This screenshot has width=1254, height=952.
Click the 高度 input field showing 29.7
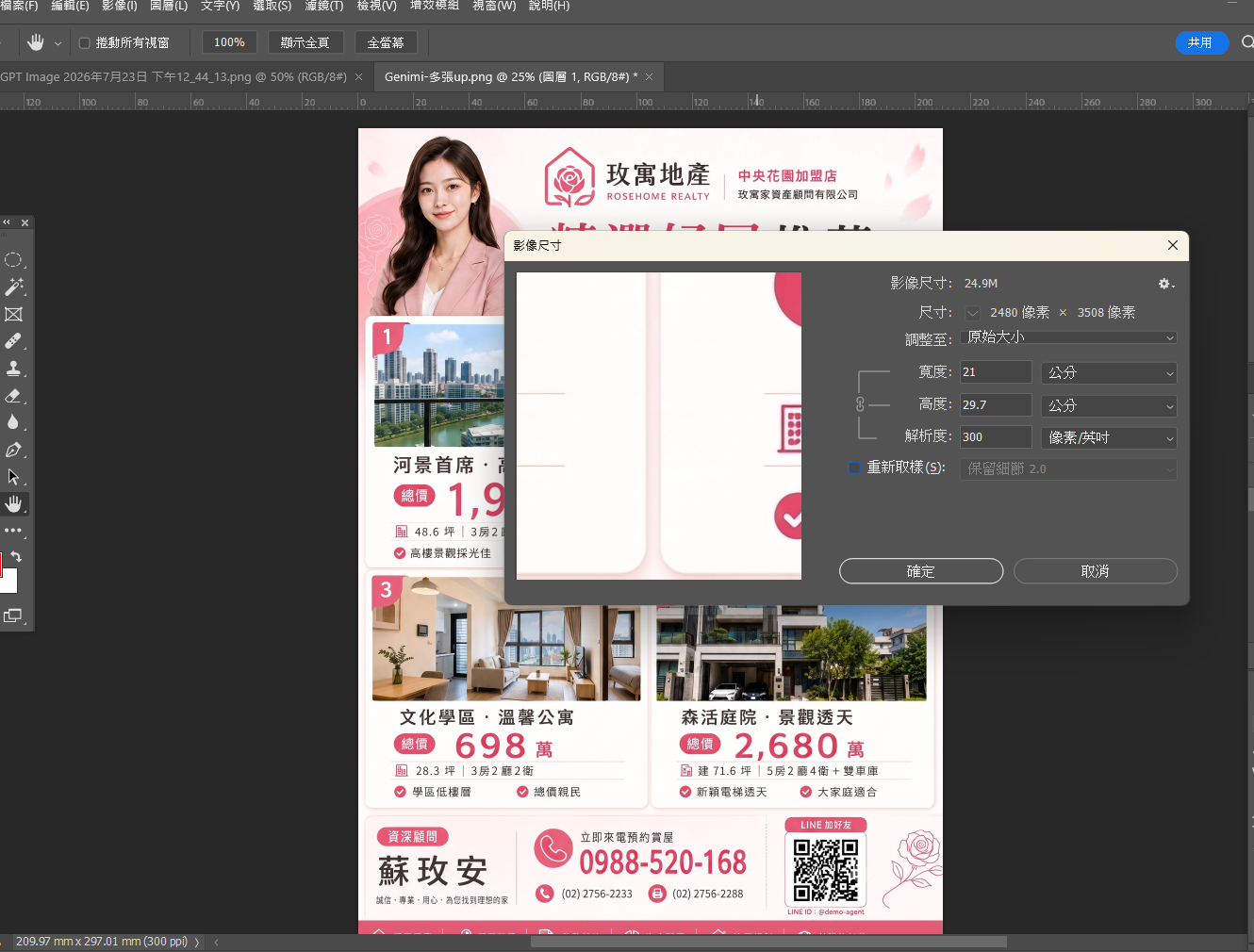(x=996, y=405)
